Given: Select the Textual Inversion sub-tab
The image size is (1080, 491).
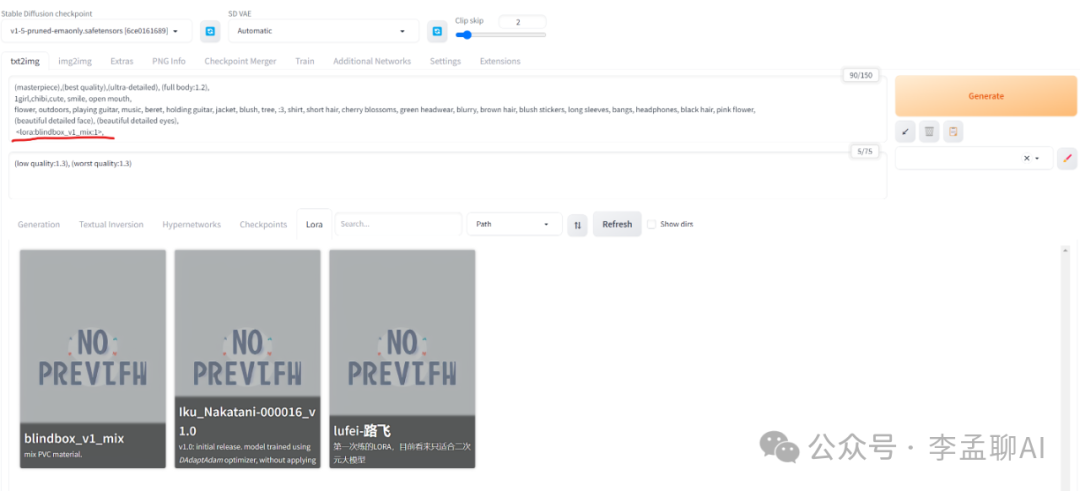Looking at the screenshot, I should point(111,224).
